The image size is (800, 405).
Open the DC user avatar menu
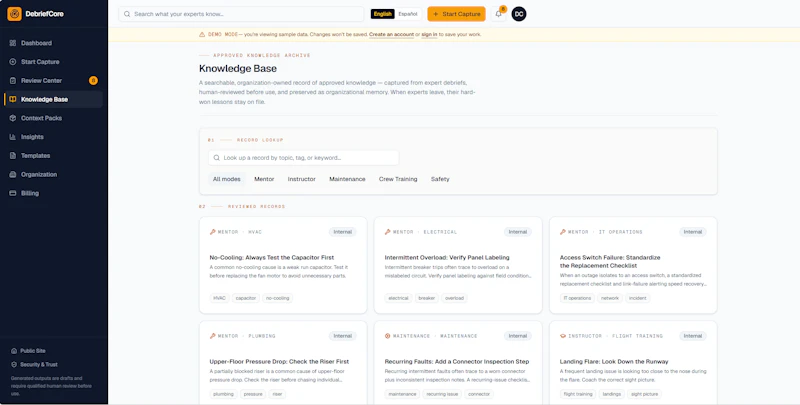[519, 14]
